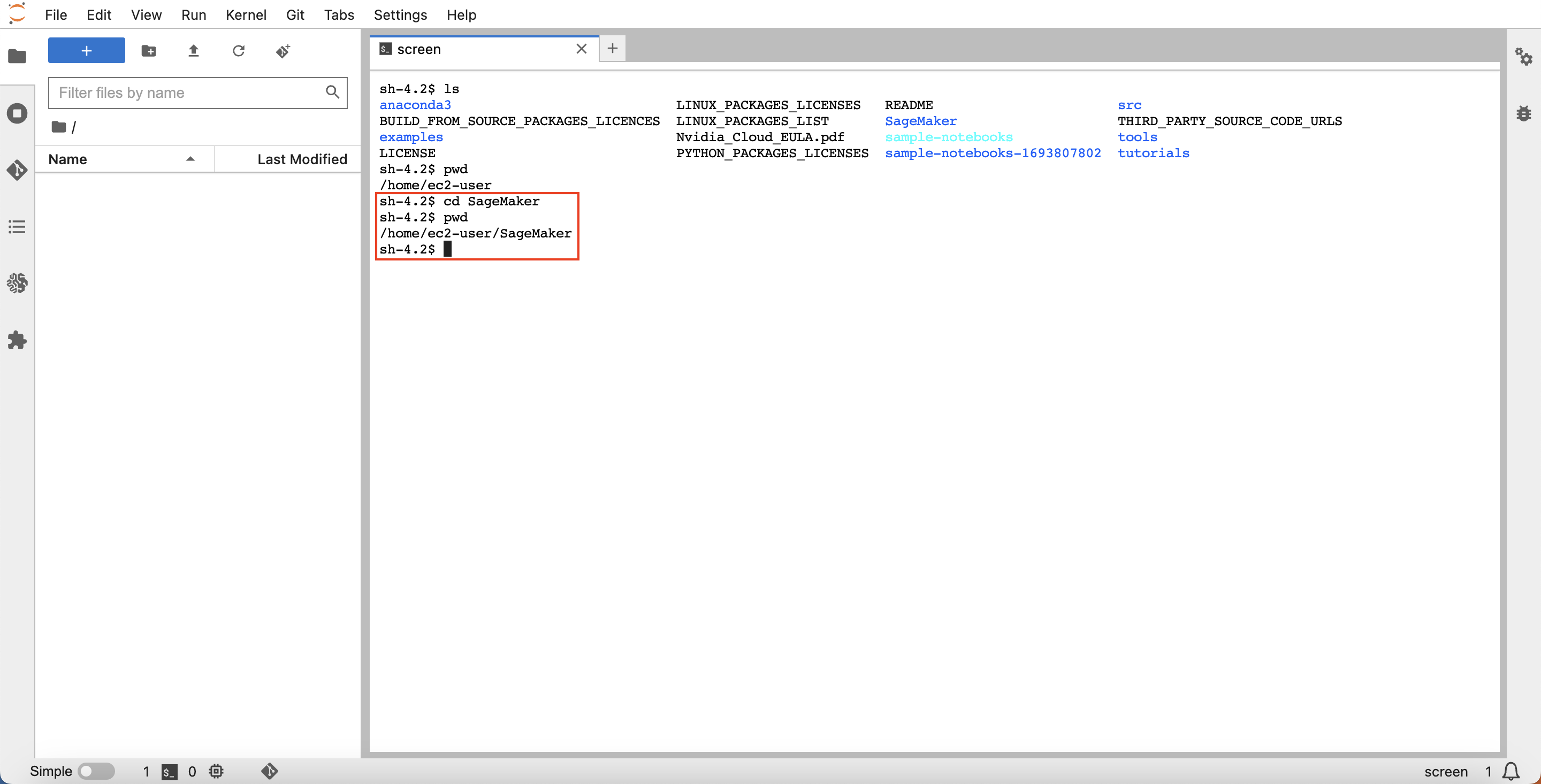Open the Running Terminals and Kernels panel
The height and width of the screenshot is (784, 1541).
coord(17,112)
